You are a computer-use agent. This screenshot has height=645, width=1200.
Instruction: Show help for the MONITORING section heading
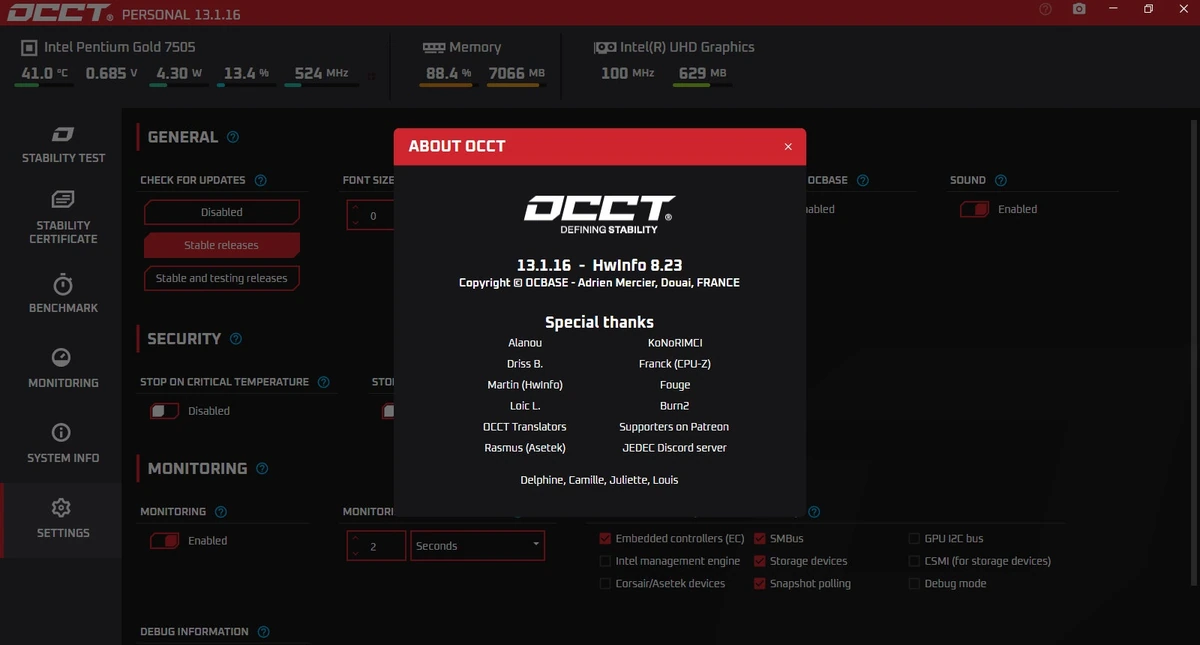click(x=262, y=468)
